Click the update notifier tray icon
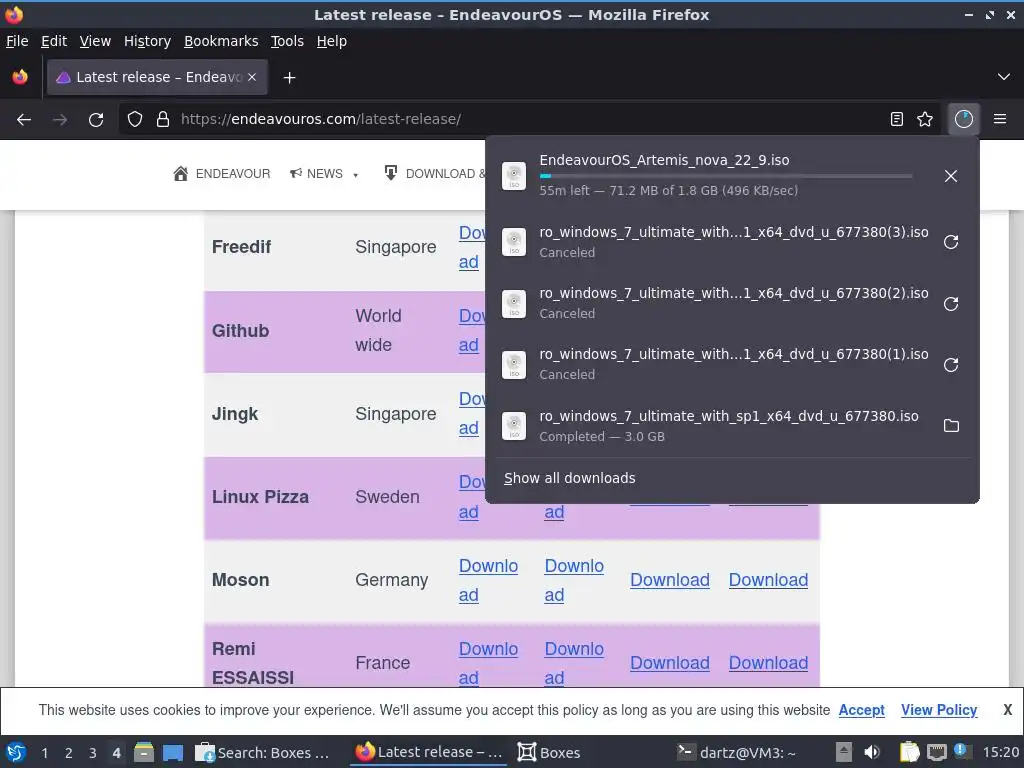 (961, 751)
